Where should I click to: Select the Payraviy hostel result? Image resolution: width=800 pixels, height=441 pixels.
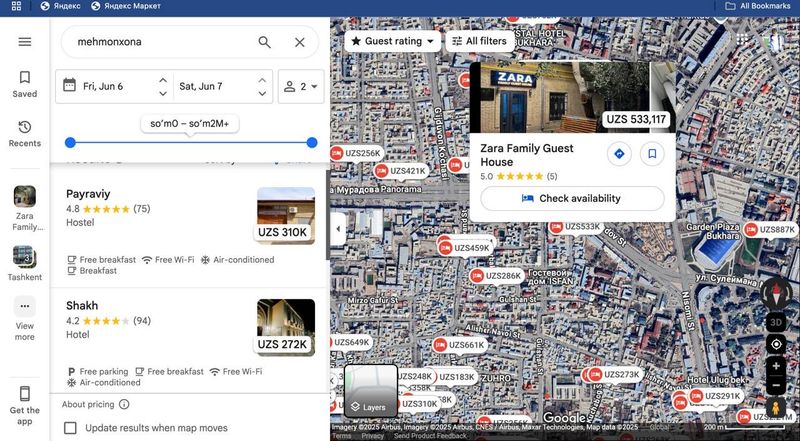pos(189,232)
